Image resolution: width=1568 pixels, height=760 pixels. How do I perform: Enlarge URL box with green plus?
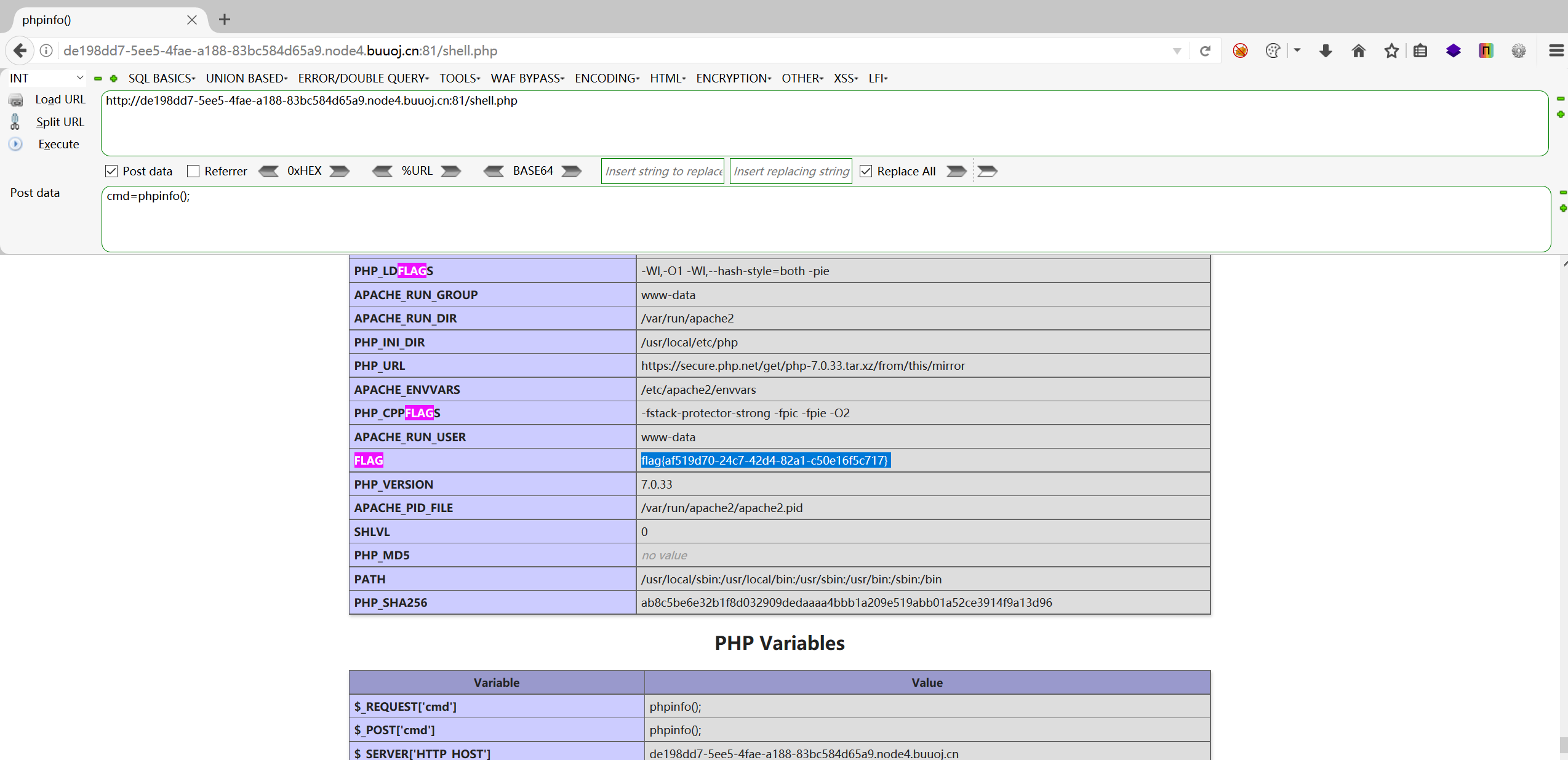pos(1561,114)
